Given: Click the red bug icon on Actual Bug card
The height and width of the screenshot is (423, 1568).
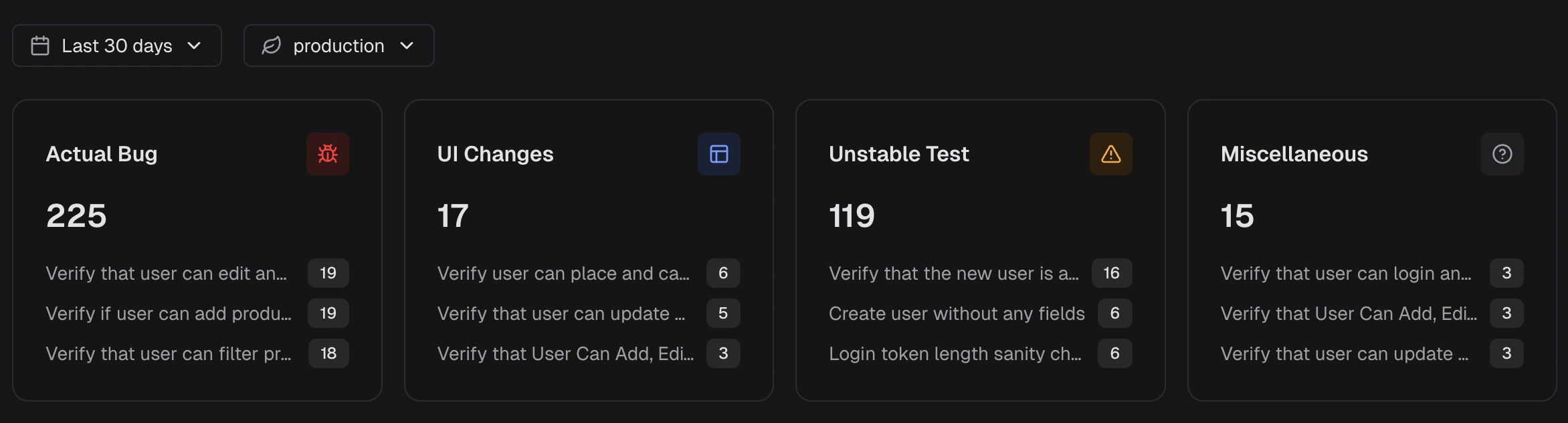Looking at the screenshot, I should point(328,153).
